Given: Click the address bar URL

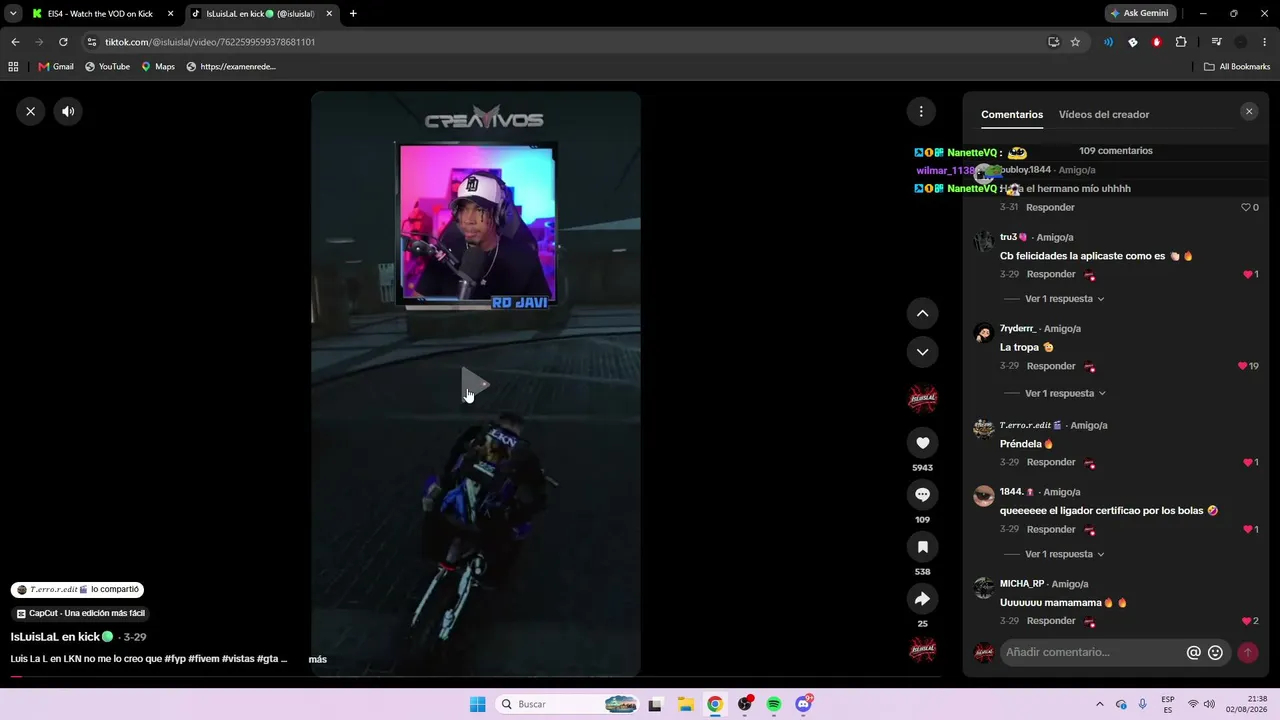Looking at the screenshot, I should pos(210,42).
